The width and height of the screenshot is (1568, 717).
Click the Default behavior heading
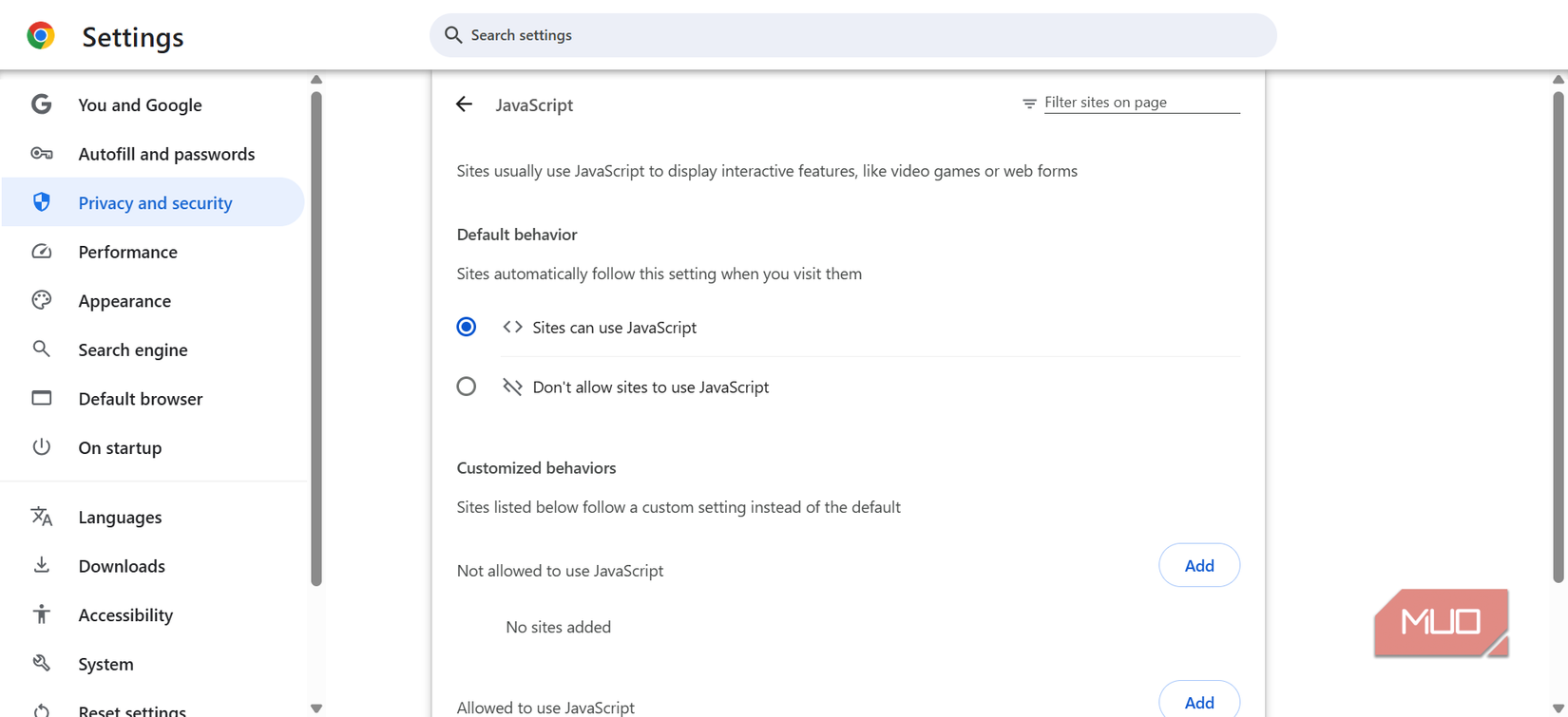tap(517, 235)
